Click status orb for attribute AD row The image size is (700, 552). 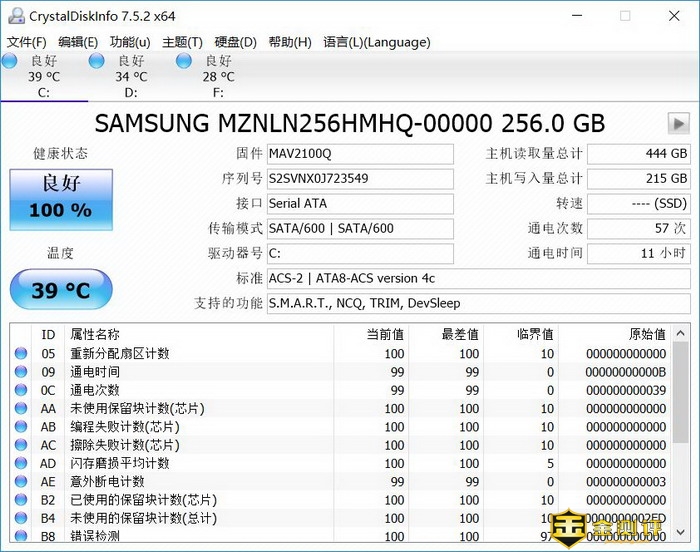(21, 463)
